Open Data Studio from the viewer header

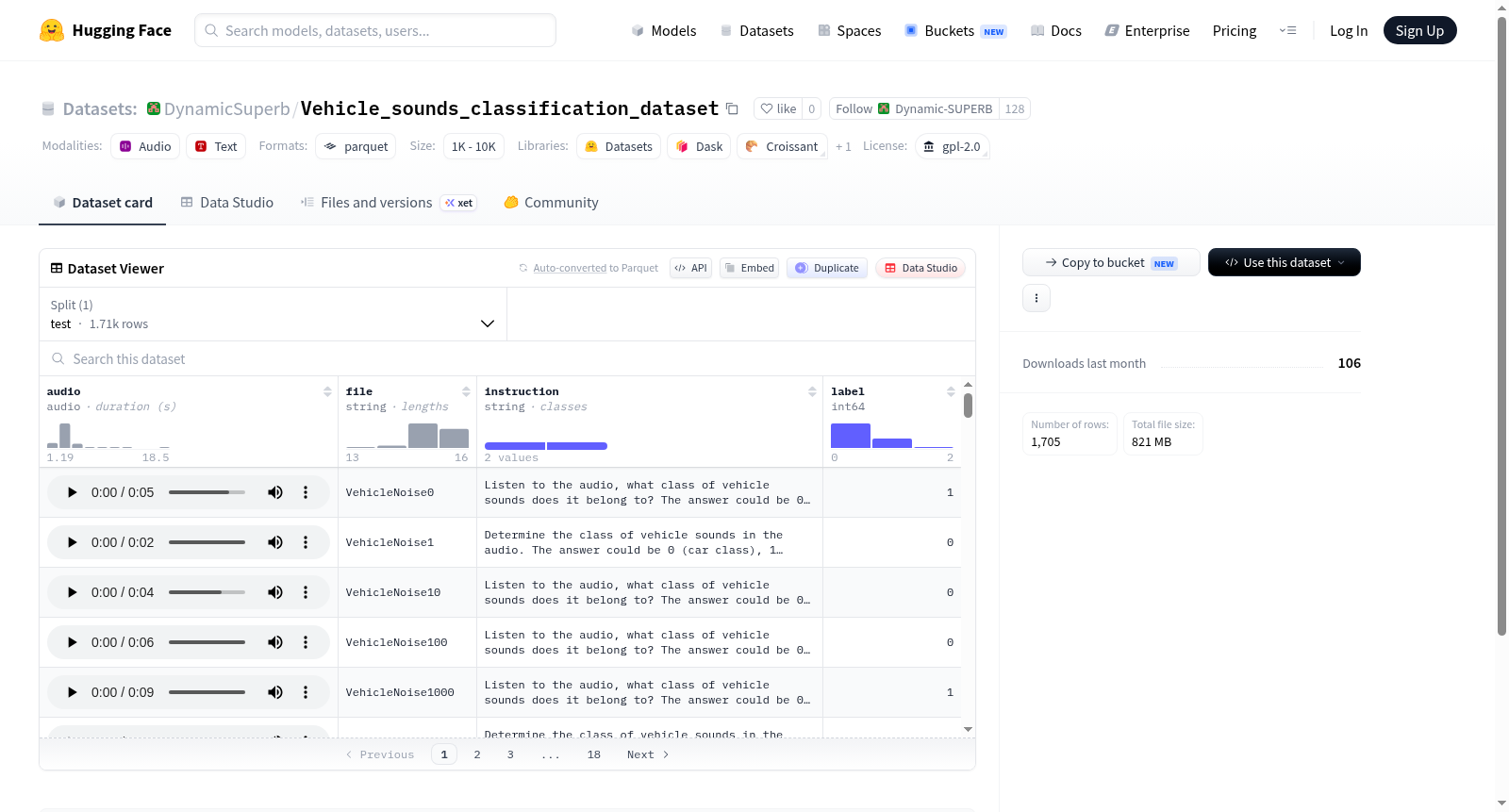(x=920, y=268)
